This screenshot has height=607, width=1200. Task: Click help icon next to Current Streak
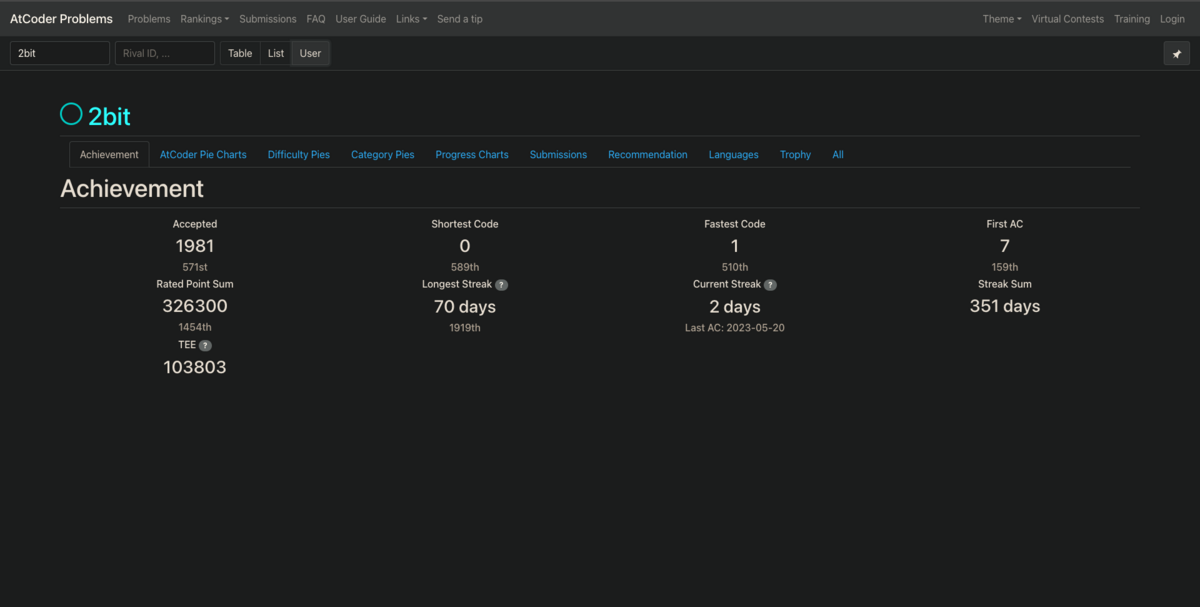(770, 285)
